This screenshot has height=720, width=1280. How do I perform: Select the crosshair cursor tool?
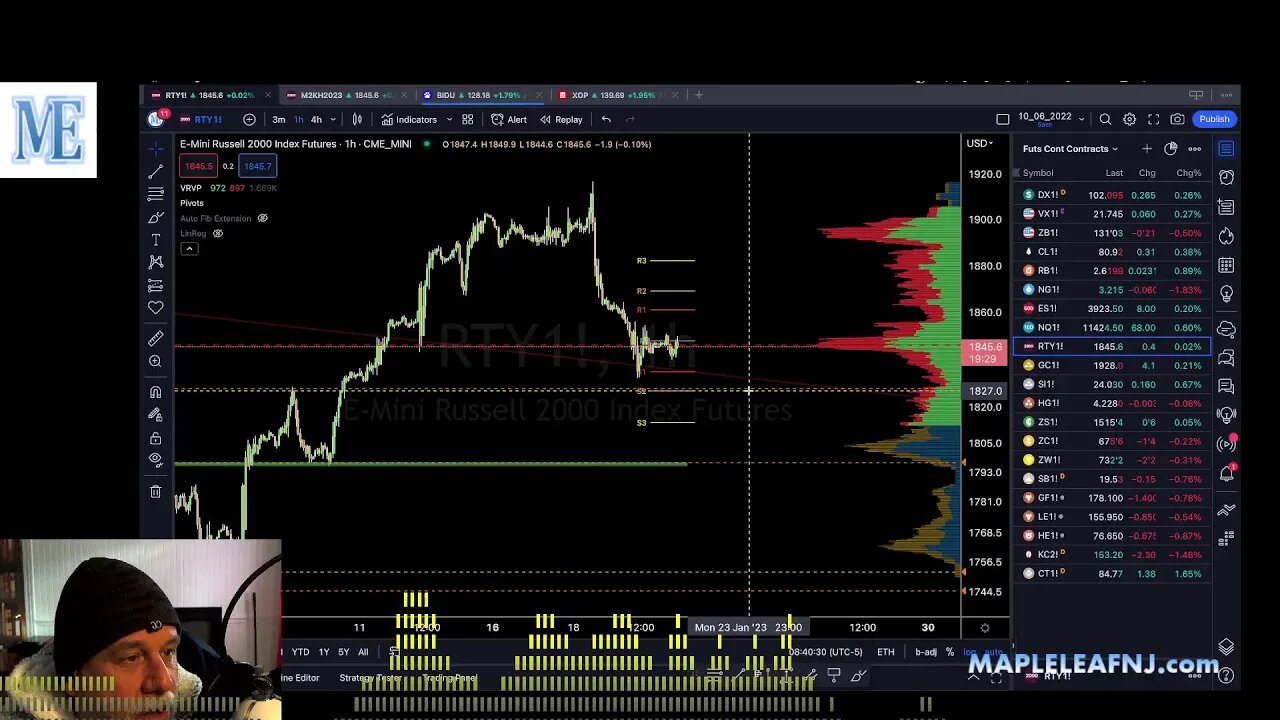[156, 149]
